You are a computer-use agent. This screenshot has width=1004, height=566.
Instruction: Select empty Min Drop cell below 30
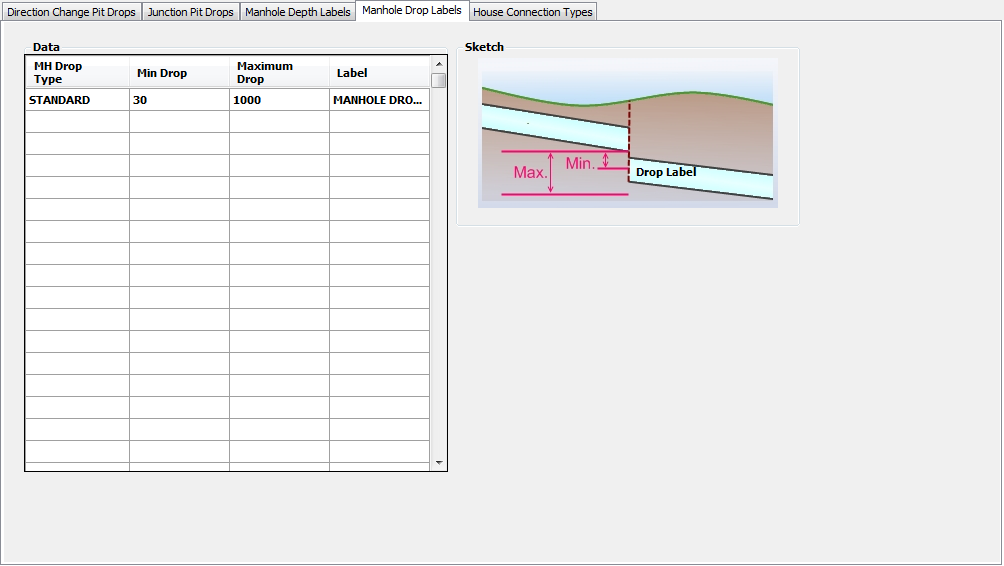[179, 122]
